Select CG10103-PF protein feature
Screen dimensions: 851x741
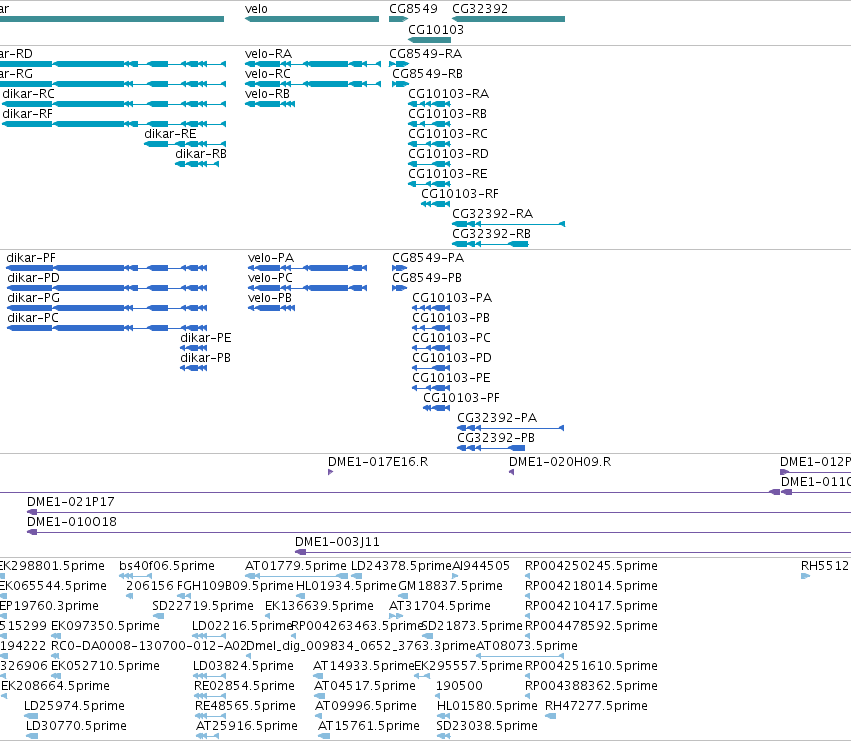[x=437, y=408]
